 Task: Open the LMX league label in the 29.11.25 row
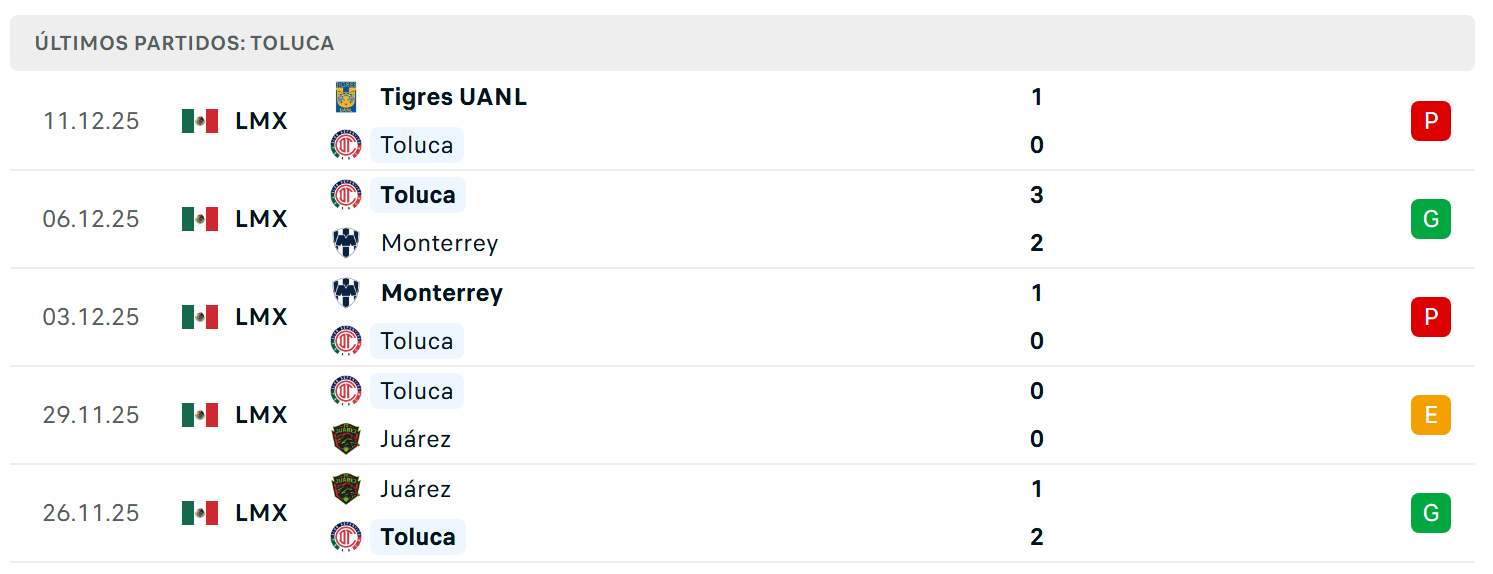(261, 415)
